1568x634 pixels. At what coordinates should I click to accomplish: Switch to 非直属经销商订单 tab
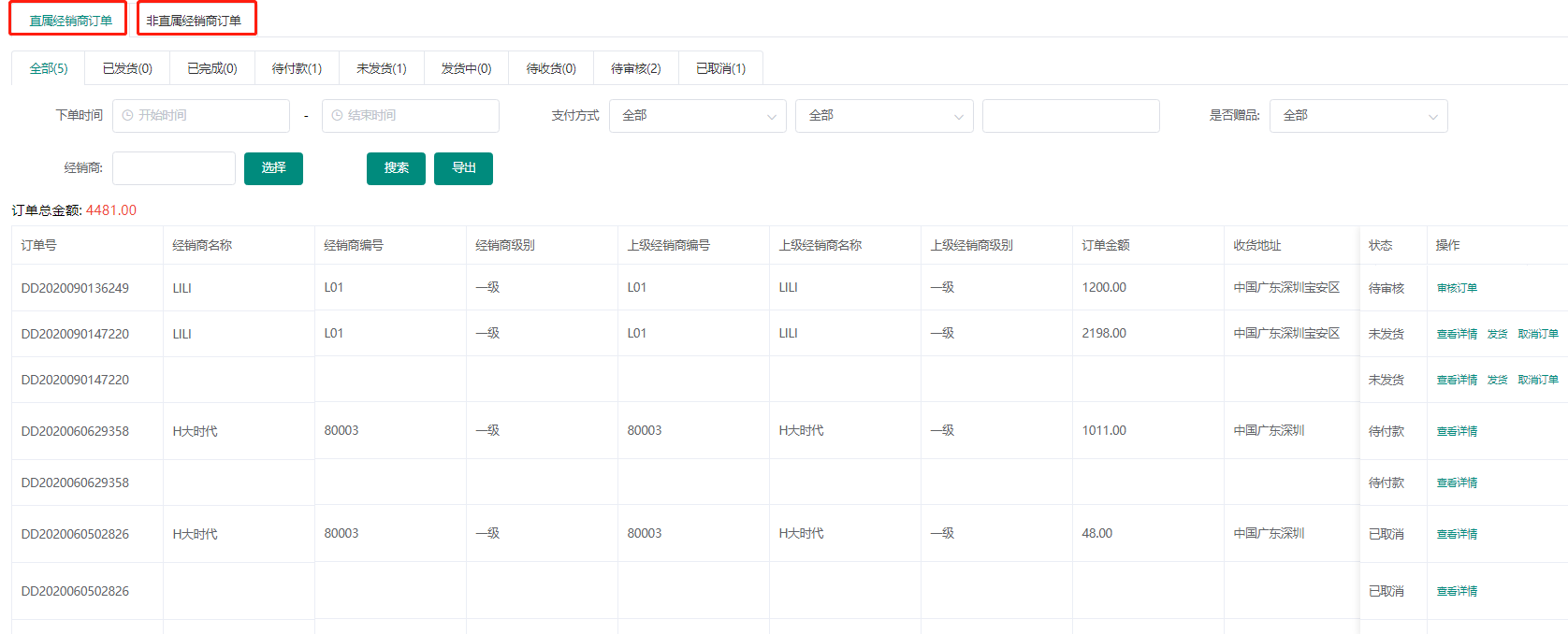[194, 20]
